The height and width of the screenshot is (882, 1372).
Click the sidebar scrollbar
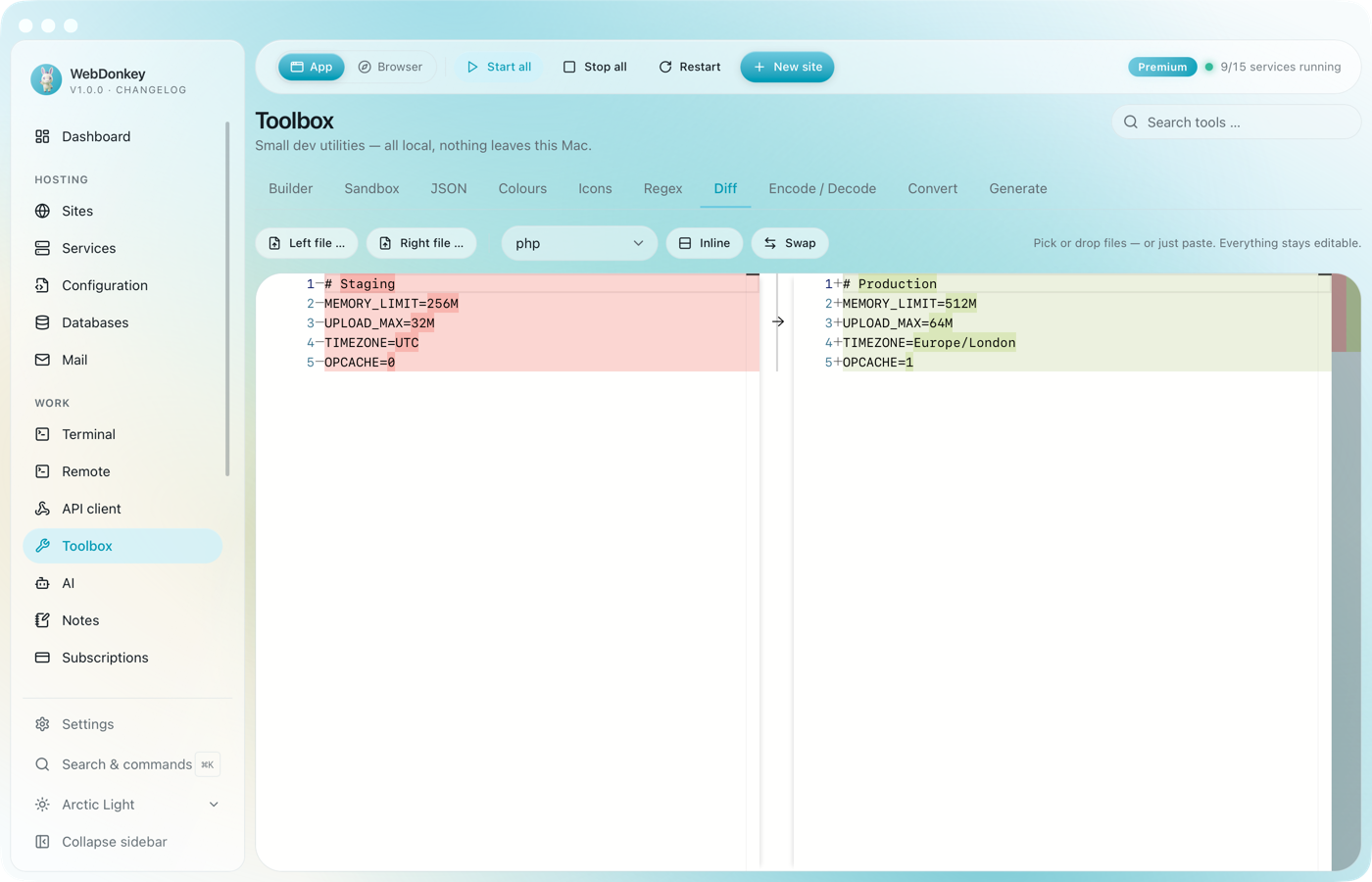(227, 299)
